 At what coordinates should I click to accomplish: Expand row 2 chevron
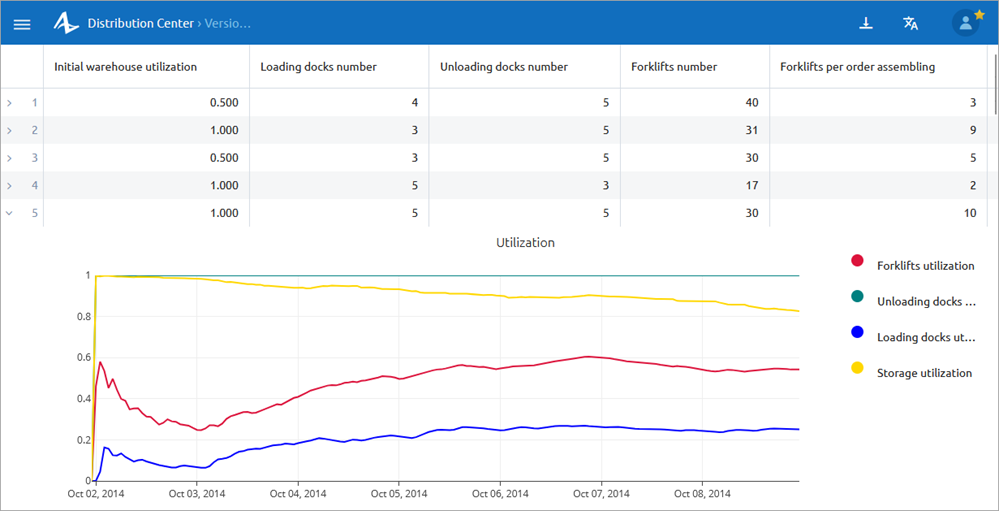coord(9,130)
